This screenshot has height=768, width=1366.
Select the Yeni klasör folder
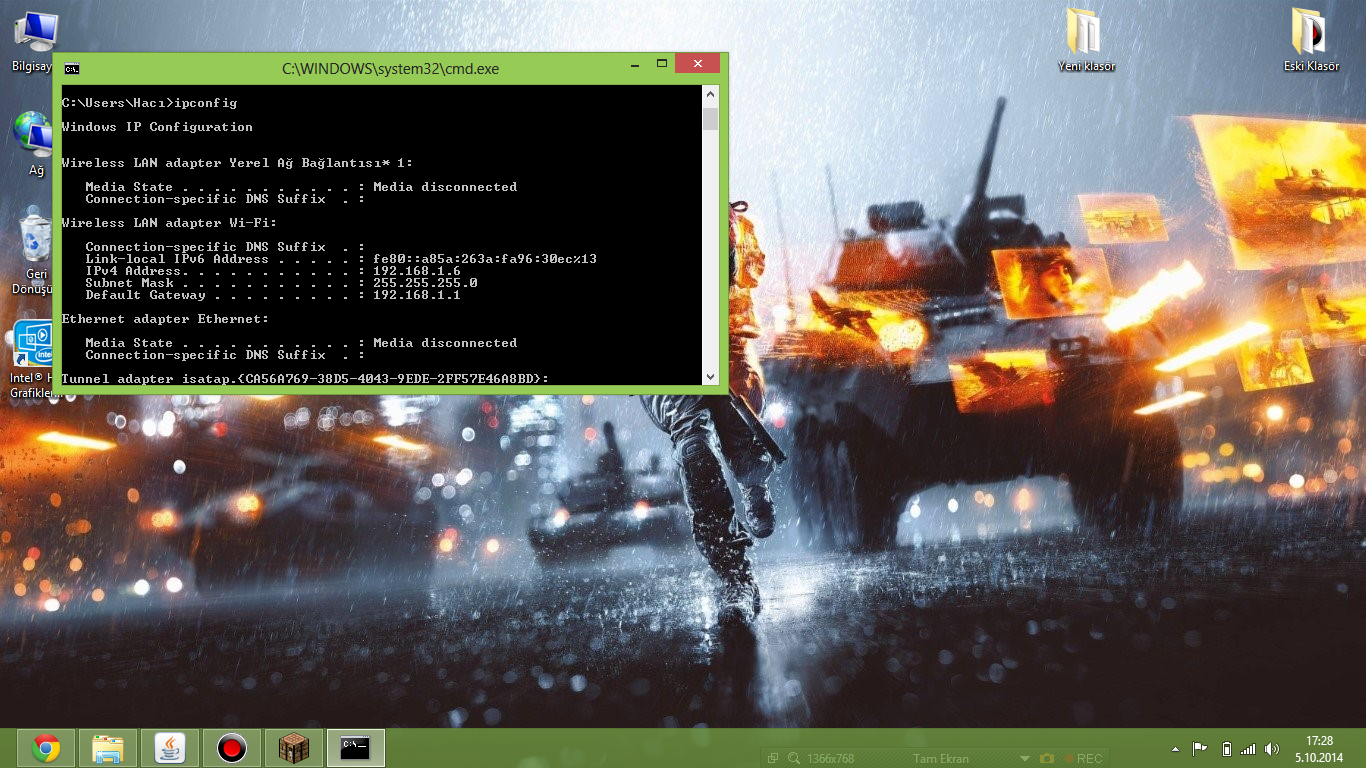coord(1086,42)
